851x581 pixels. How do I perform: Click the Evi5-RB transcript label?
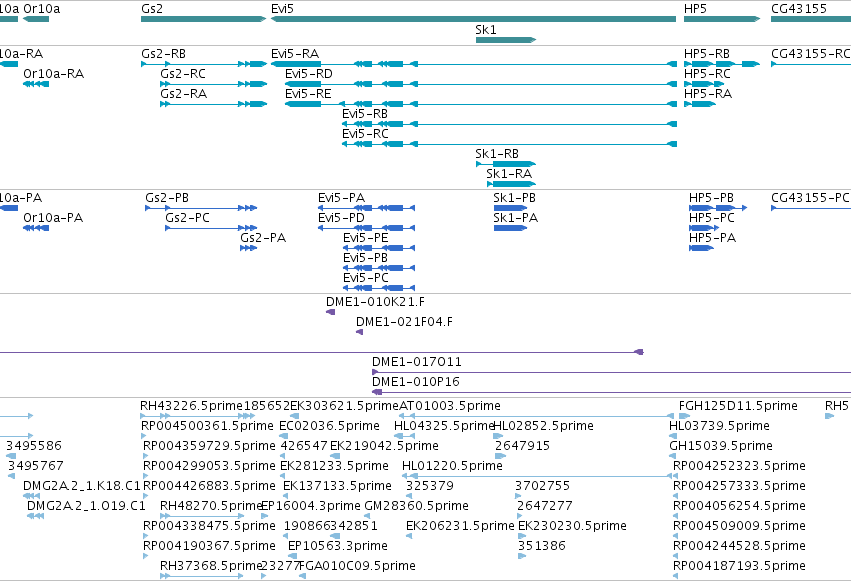365,114
